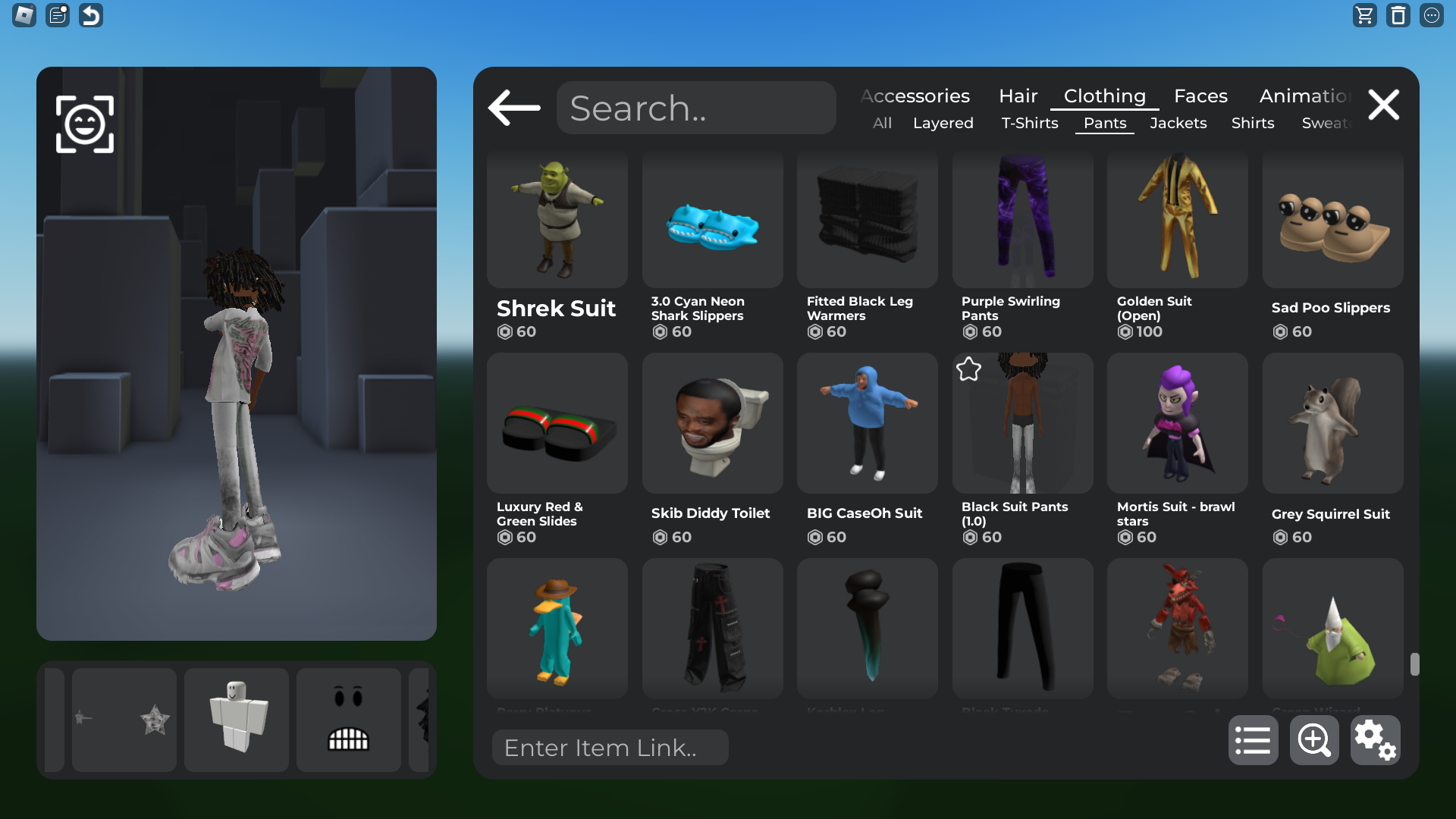Go back using the left arrow
1456x819 pixels.
click(514, 108)
